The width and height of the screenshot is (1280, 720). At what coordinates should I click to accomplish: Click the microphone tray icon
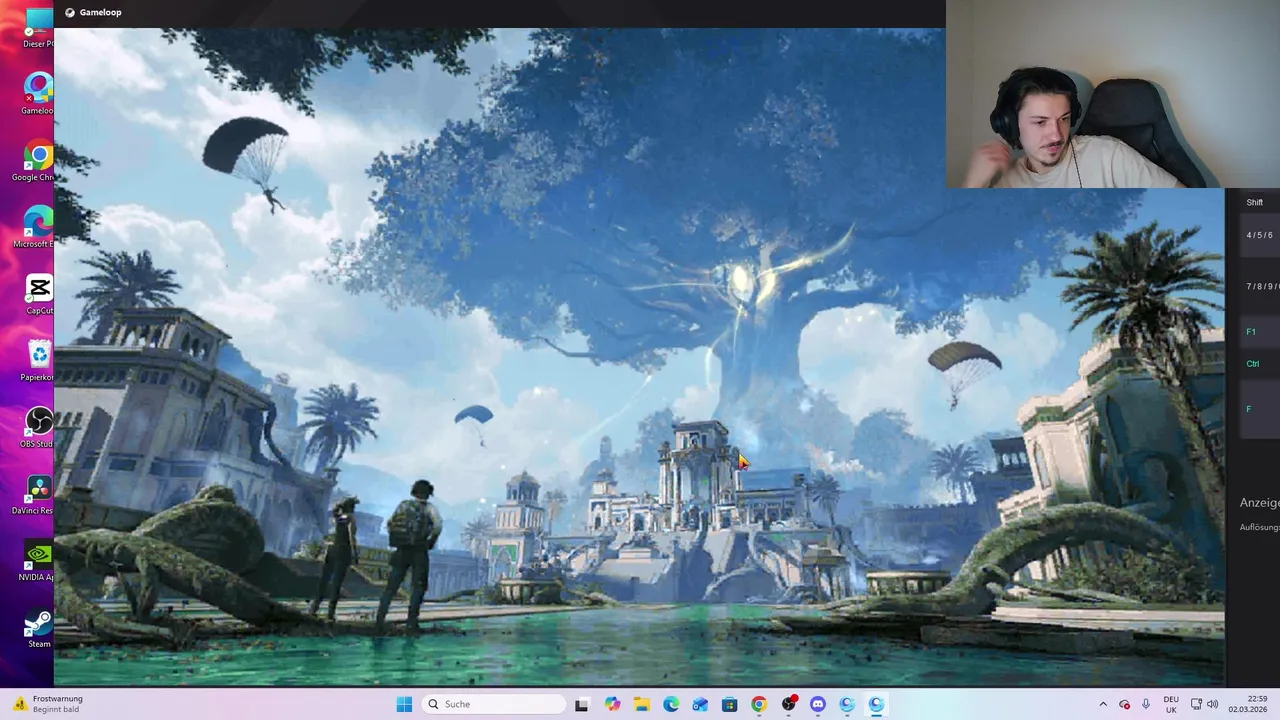point(1146,704)
